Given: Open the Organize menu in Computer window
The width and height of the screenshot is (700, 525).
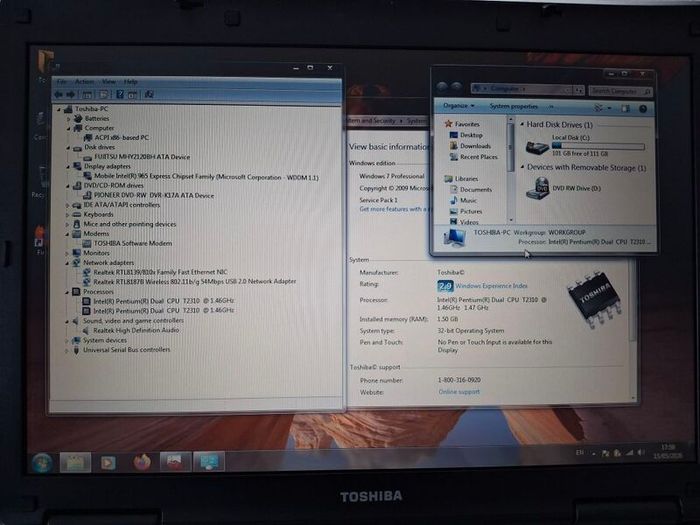Looking at the screenshot, I should (458, 106).
